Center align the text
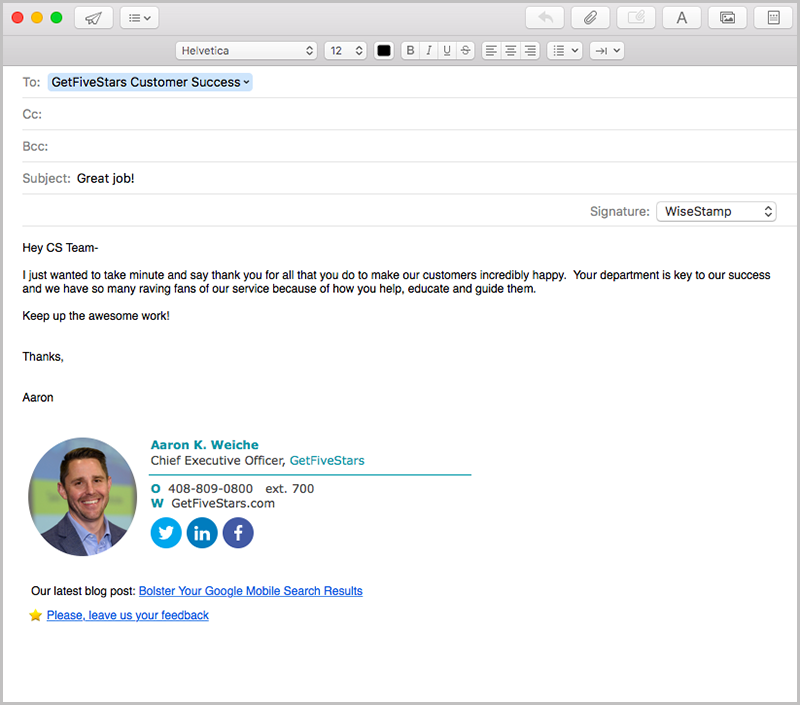800x705 pixels. pos(511,51)
